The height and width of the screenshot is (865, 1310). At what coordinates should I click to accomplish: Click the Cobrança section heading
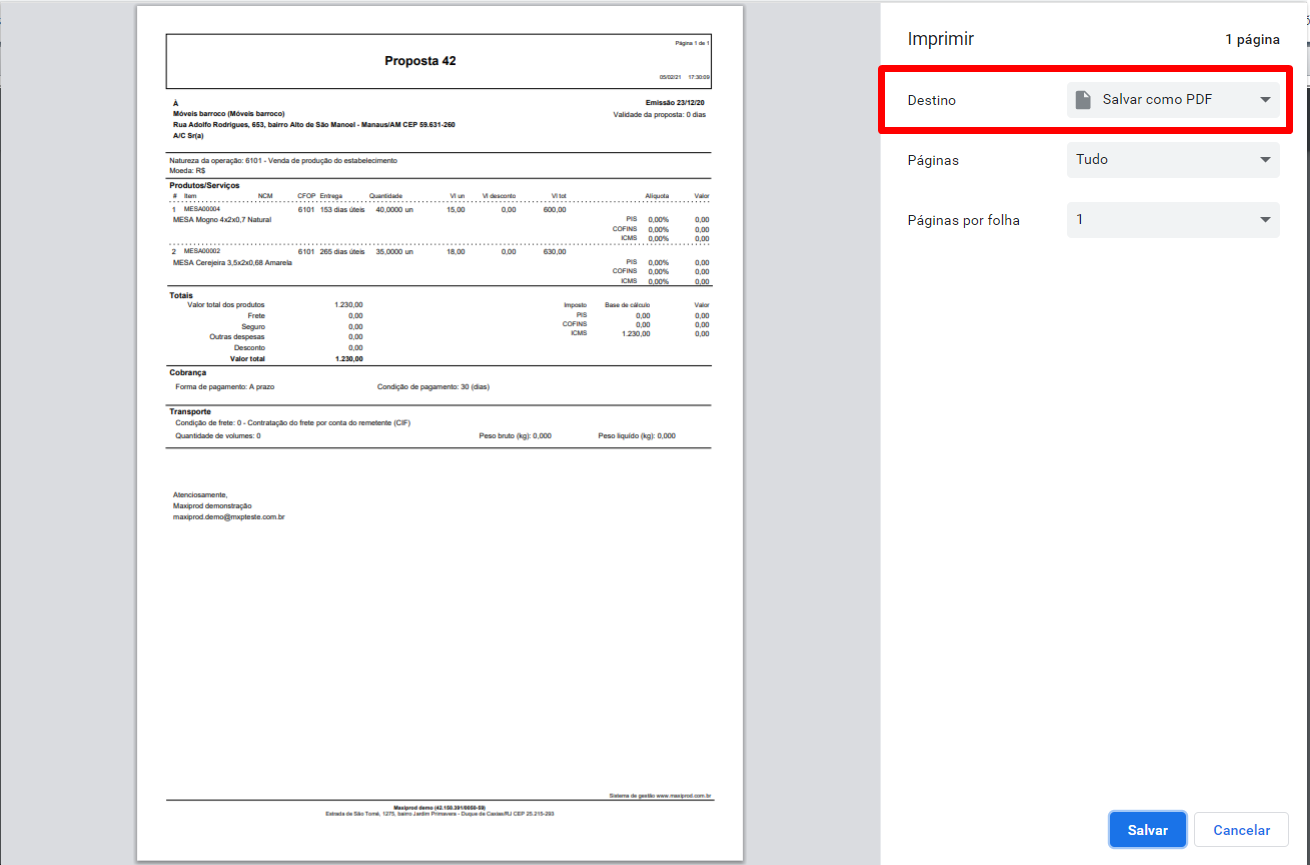point(188,372)
